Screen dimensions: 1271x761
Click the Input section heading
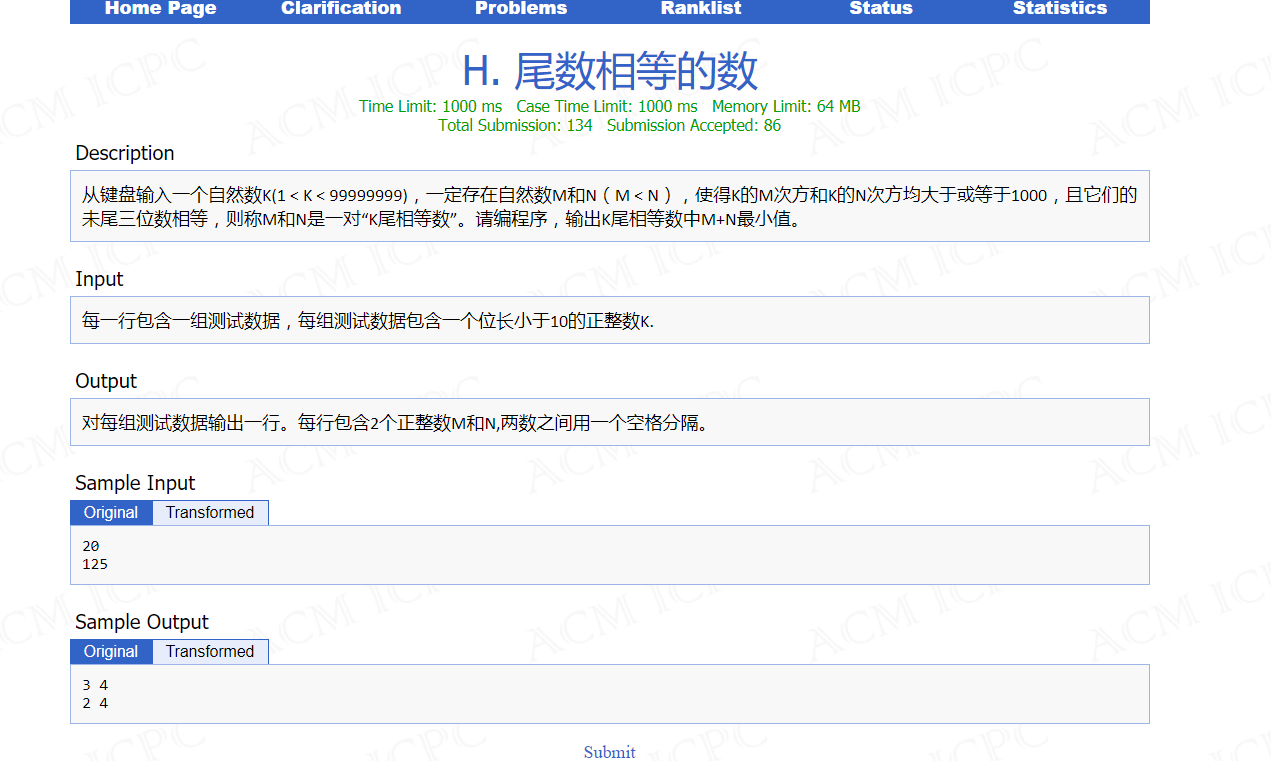[99, 279]
